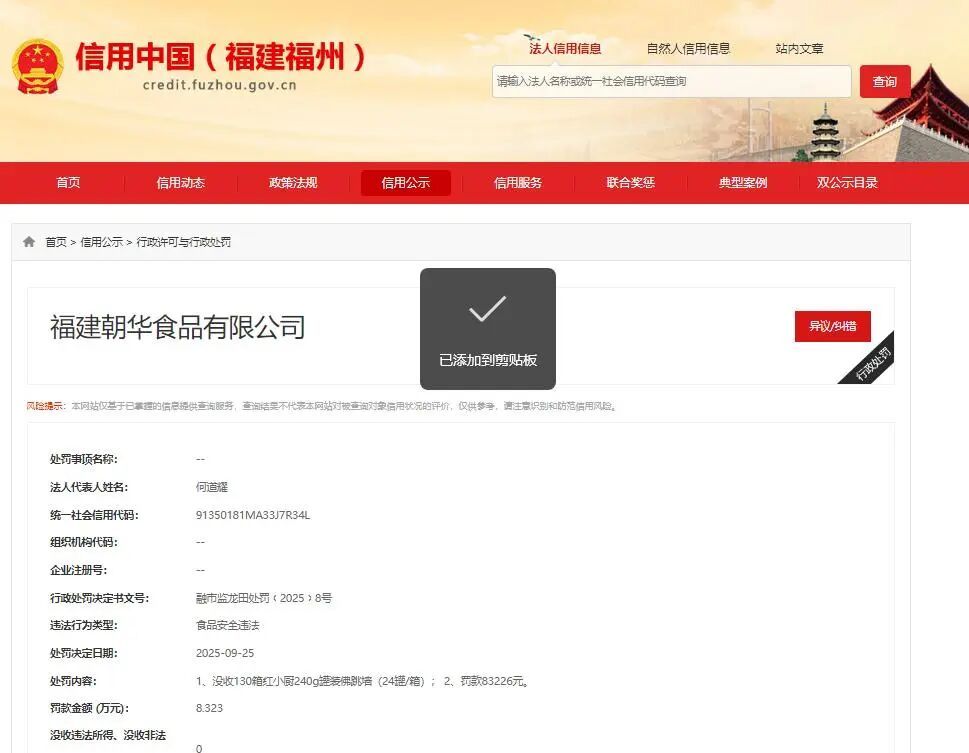Click the checkmark icon in clipboard toast

pyautogui.click(x=487, y=309)
